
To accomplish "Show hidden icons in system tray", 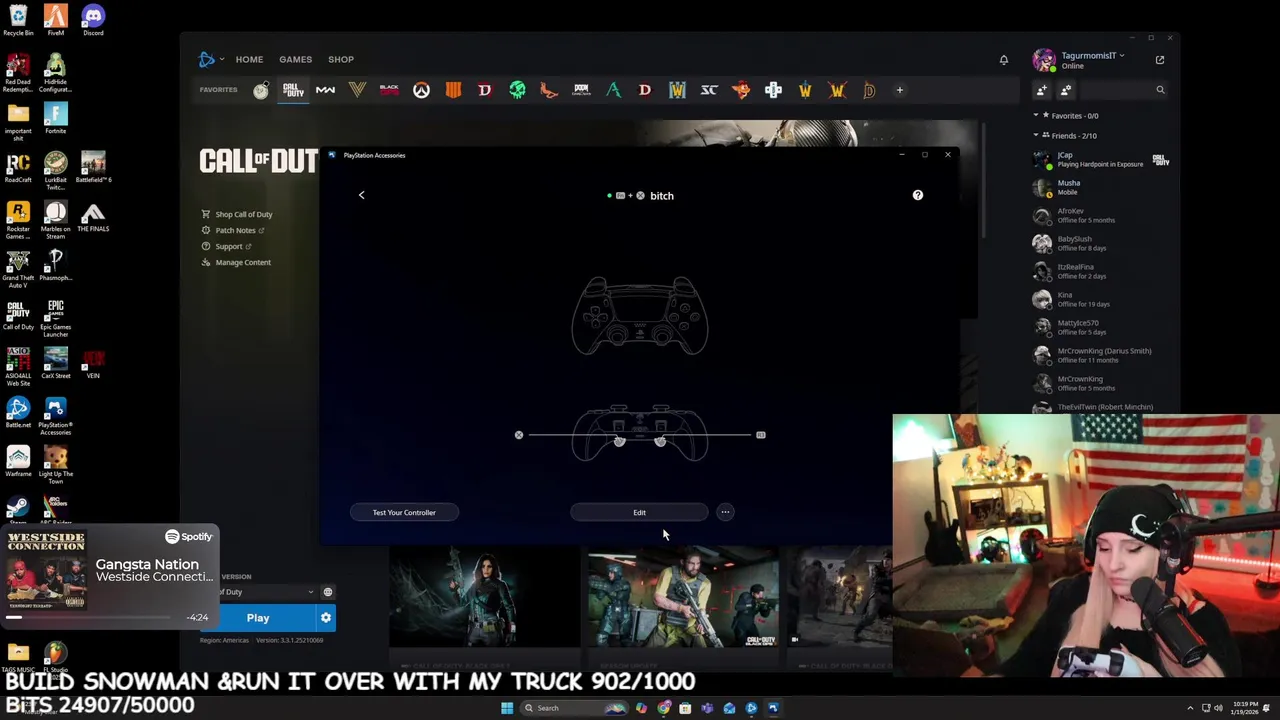I will (x=1190, y=708).
